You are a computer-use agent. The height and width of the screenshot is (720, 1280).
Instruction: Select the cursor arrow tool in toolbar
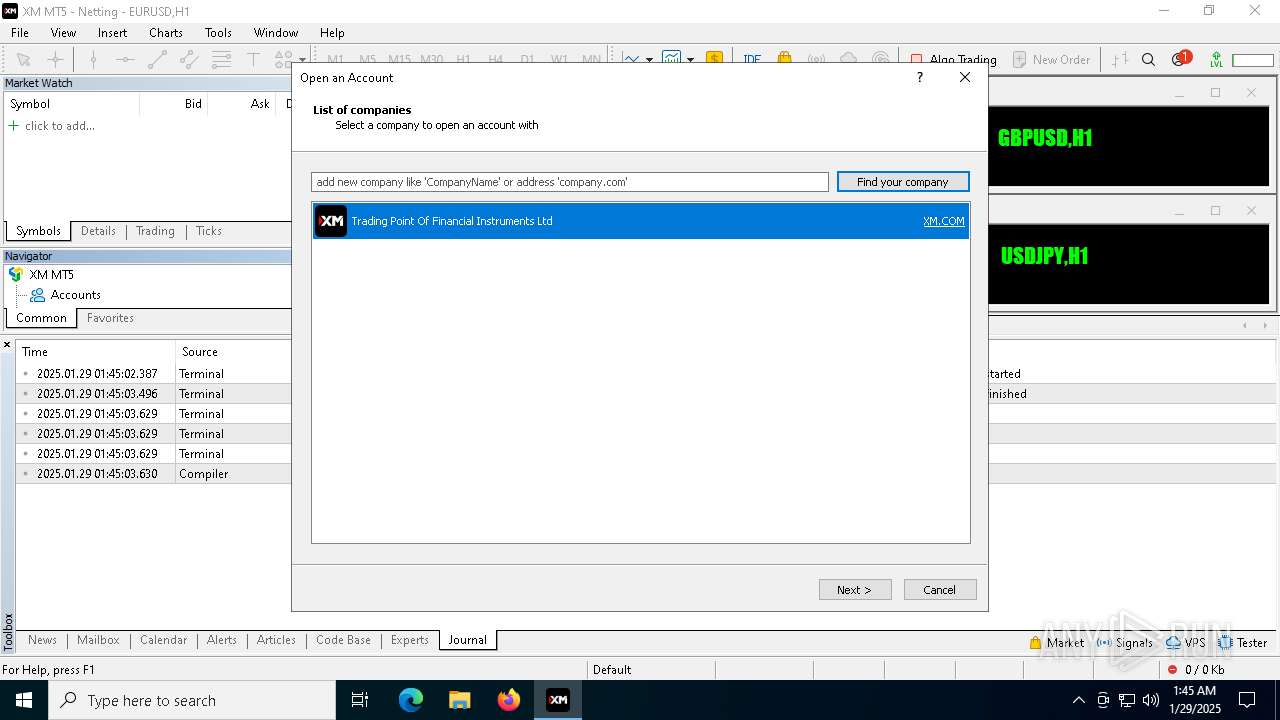tap(24, 59)
